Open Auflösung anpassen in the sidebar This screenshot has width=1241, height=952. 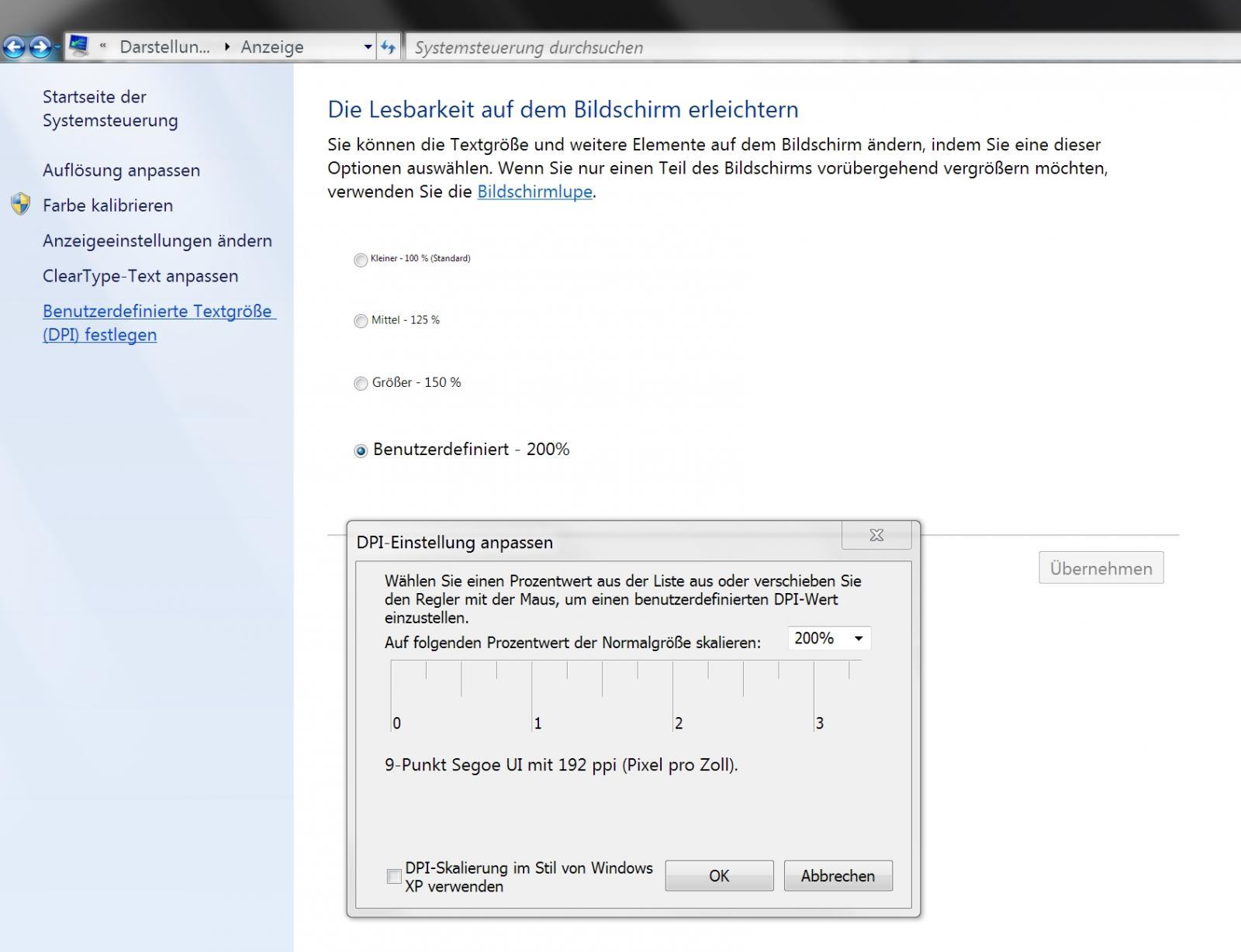tap(121, 170)
